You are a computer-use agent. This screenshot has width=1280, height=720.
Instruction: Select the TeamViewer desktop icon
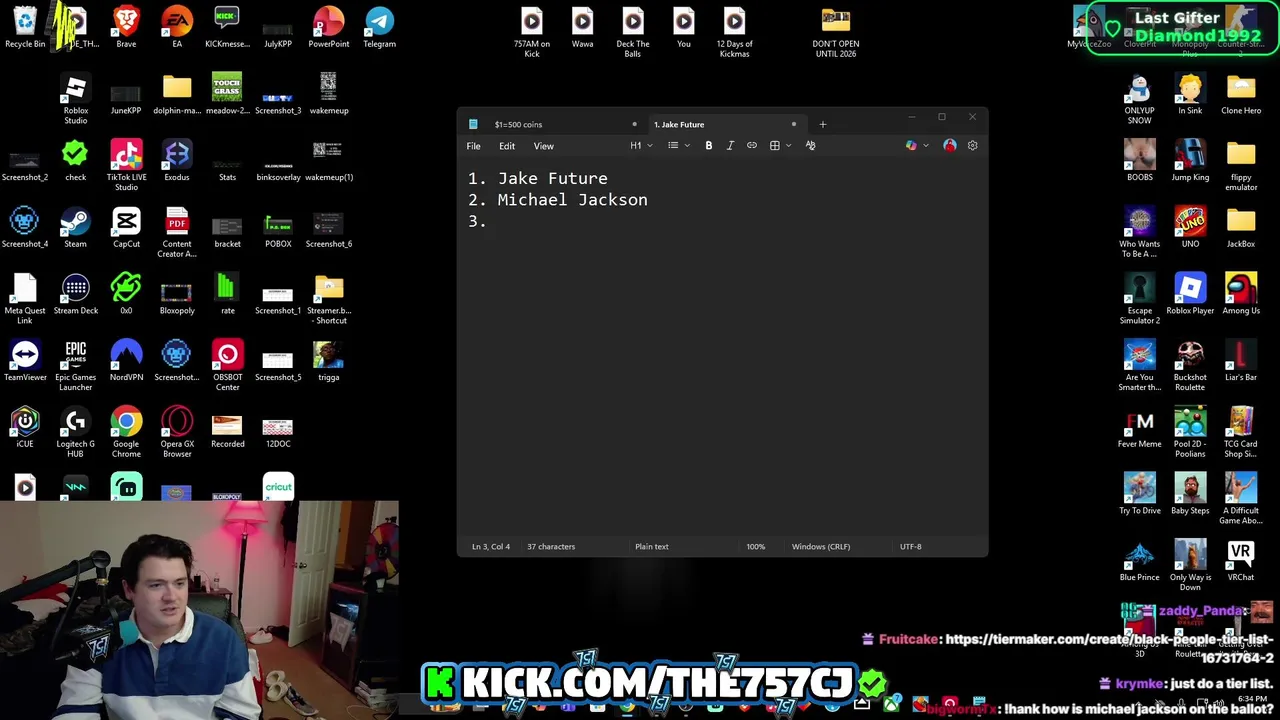pos(25,361)
